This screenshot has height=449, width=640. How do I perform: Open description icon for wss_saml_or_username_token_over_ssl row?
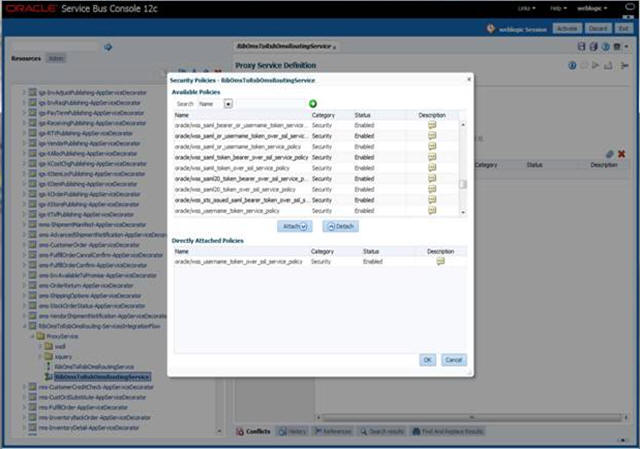pyautogui.click(x=432, y=136)
